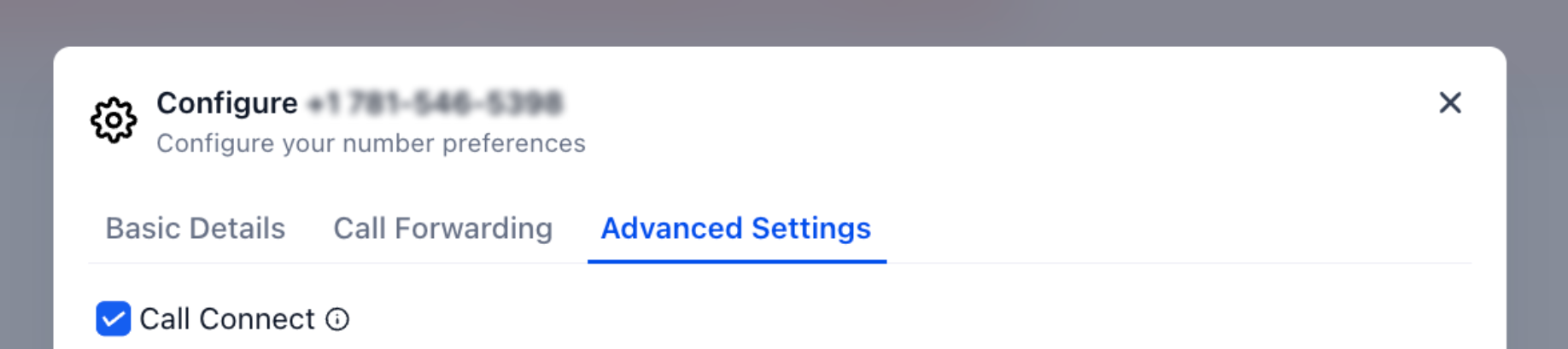Switch to the Basic Details tab
This screenshot has width=1568, height=349.
click(x=195, y=229)
